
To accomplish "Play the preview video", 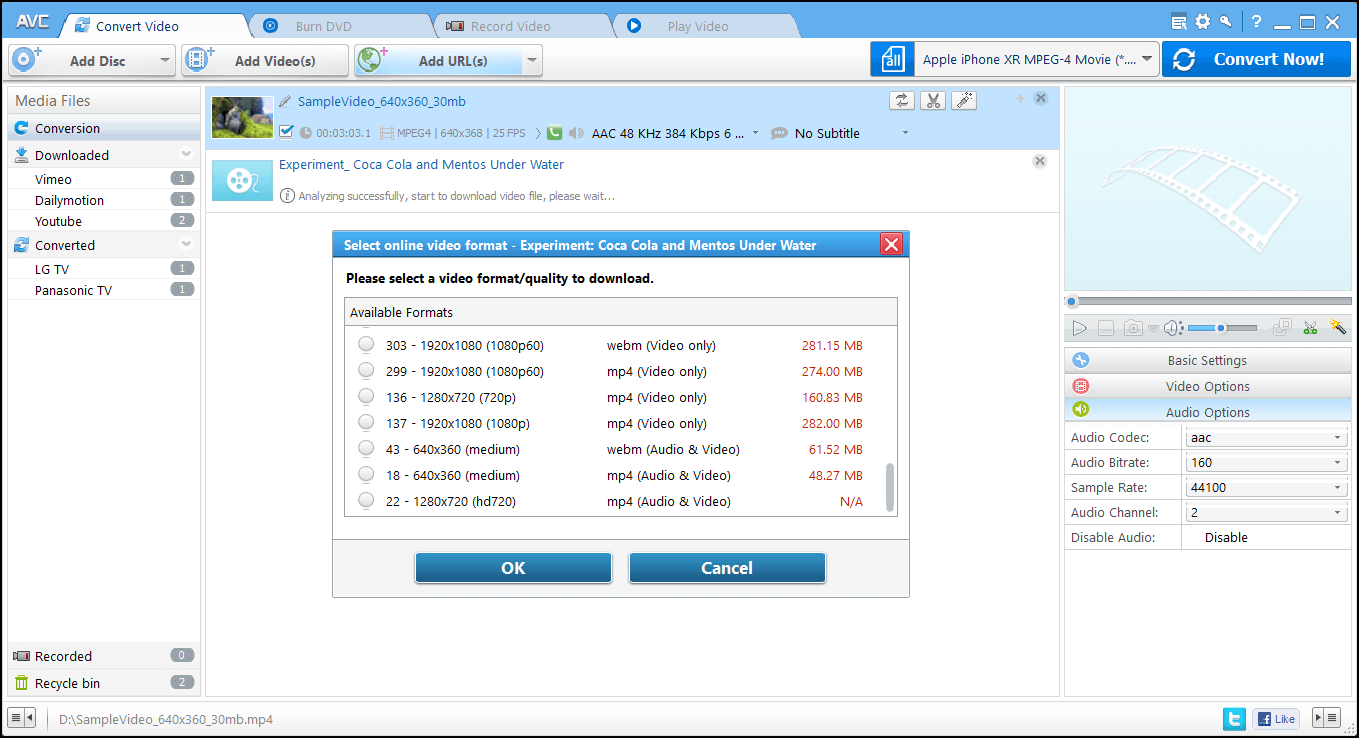I will pos(1079,328).
